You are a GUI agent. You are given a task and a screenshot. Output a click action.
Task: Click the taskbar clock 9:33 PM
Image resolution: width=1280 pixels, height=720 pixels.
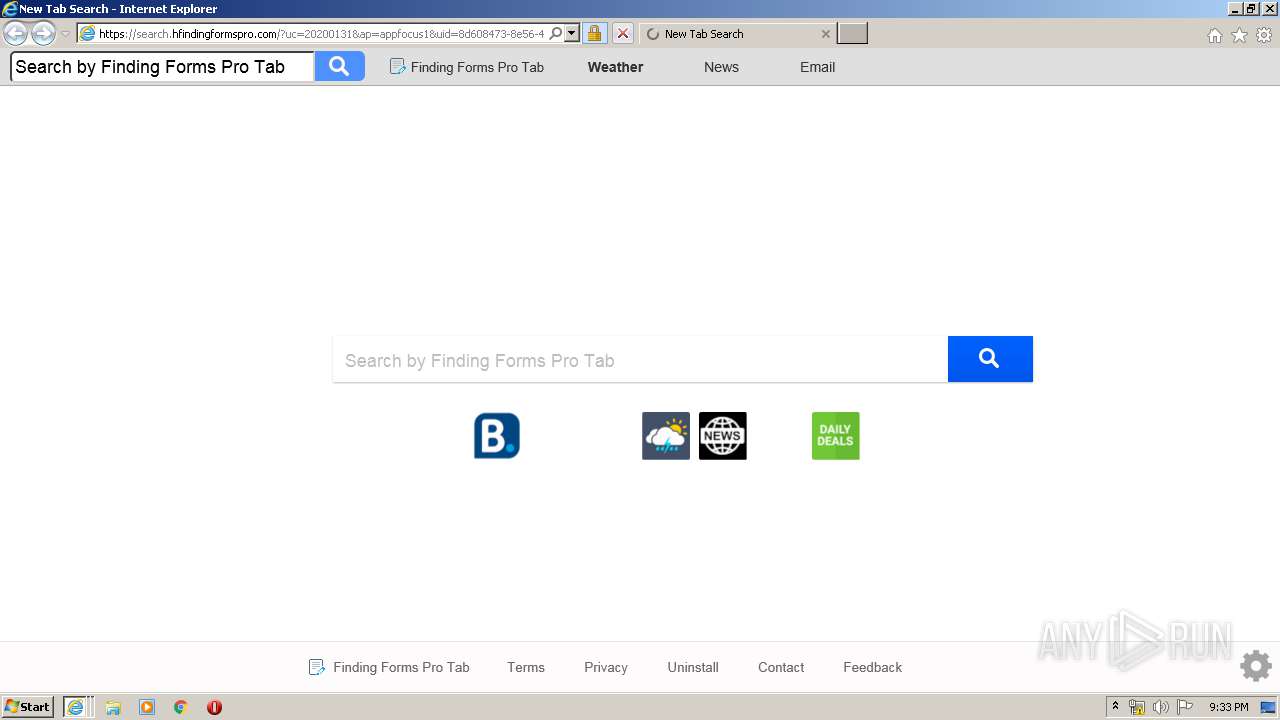[x=1229, y=707]
